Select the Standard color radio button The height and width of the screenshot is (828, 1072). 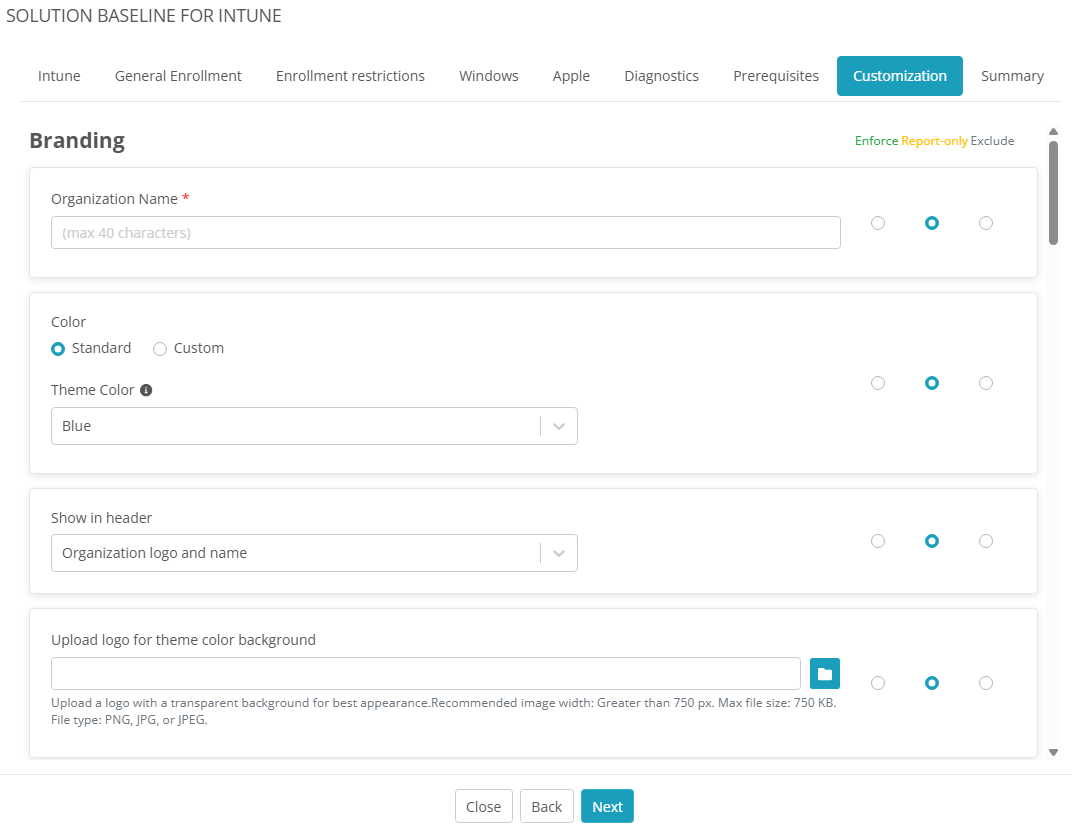tap(58, 349)
